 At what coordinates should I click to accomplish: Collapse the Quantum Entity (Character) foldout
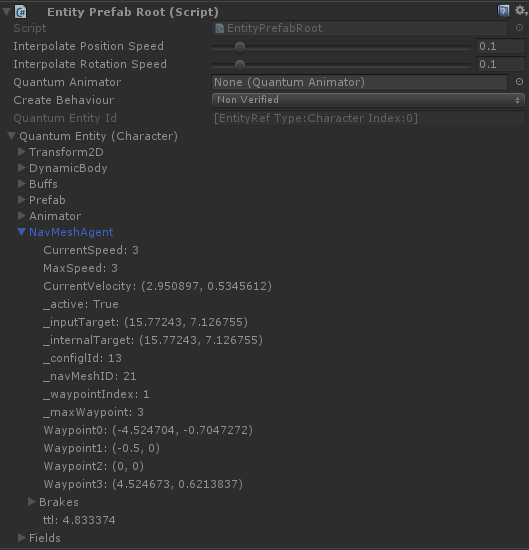pyautogui.click(x=12, y=136)
